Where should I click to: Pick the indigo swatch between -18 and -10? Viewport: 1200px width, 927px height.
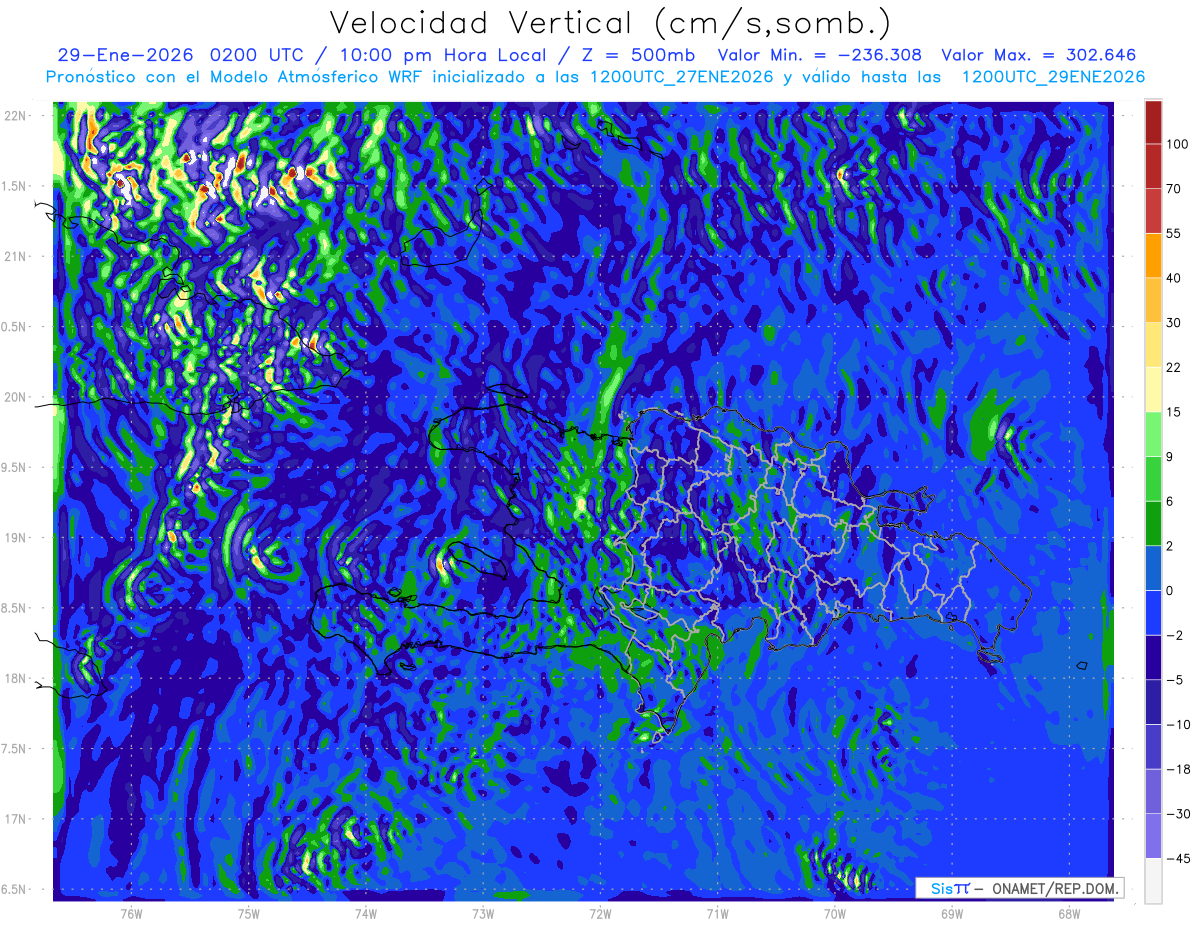point(1153,746)
